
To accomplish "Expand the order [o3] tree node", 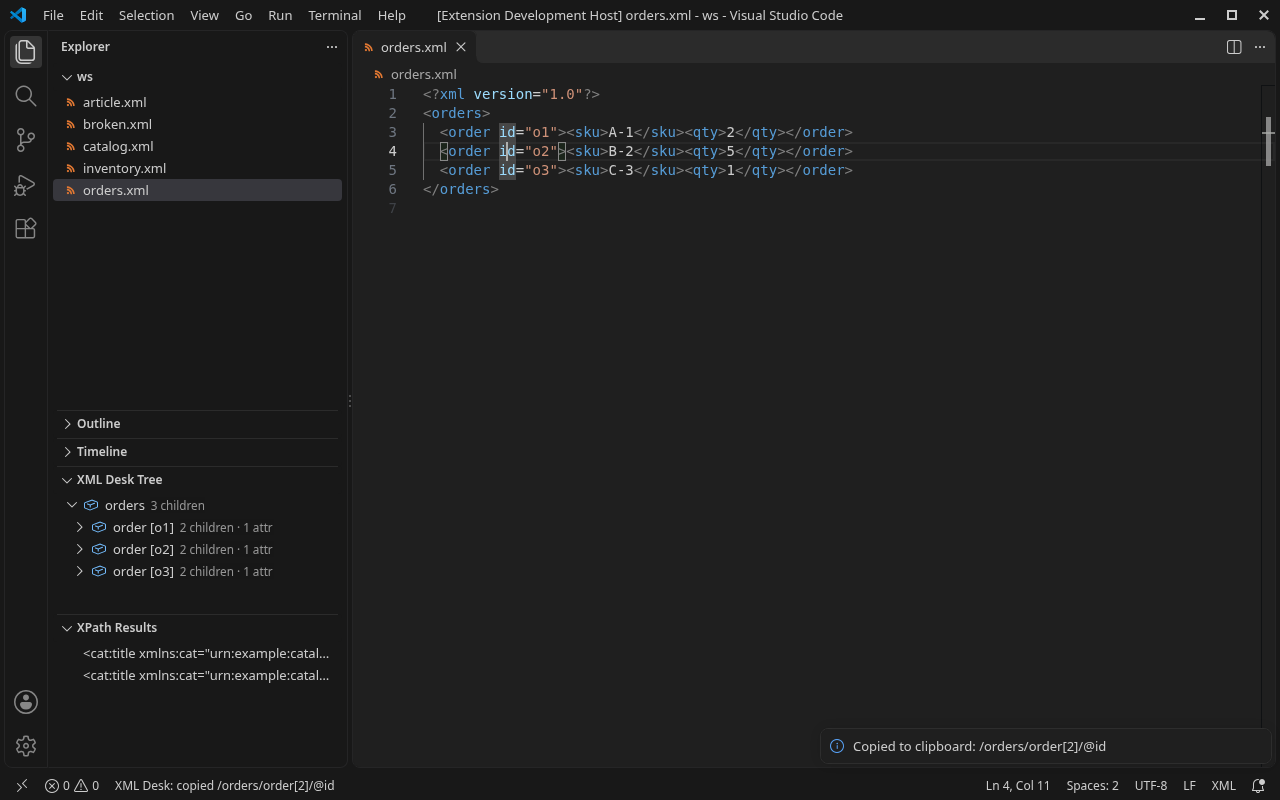I will click(x=80, y=572).
